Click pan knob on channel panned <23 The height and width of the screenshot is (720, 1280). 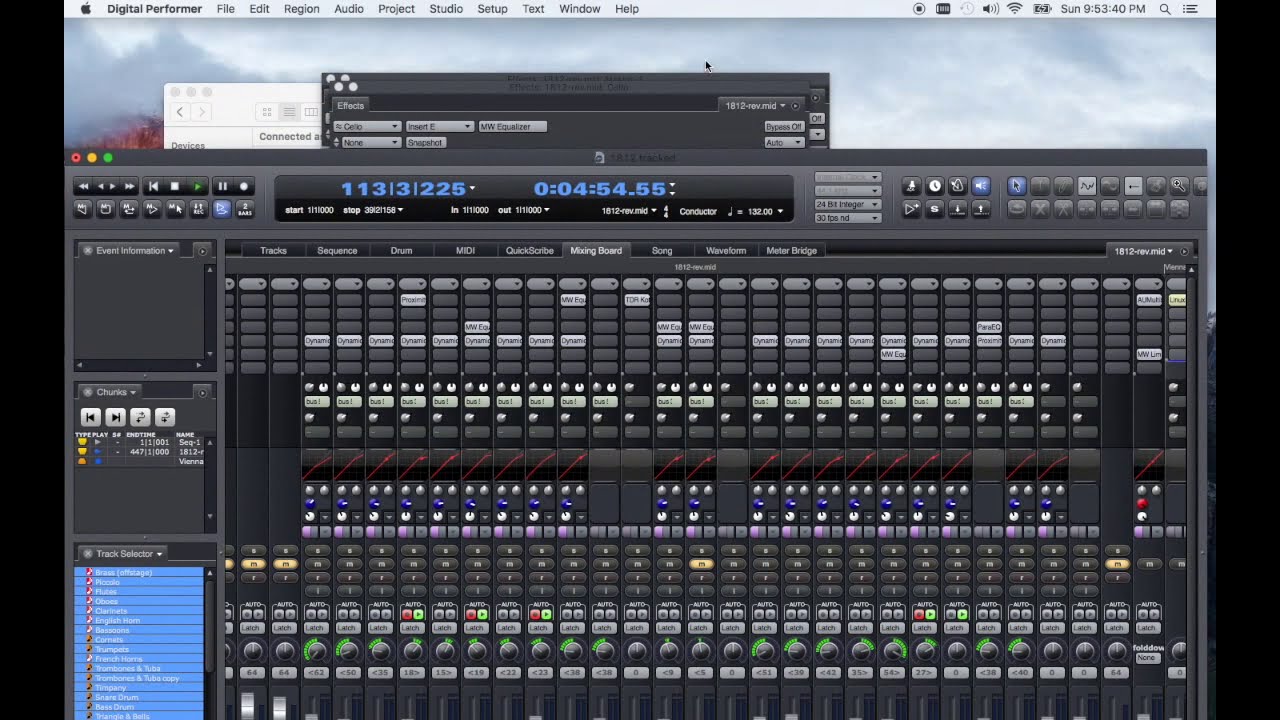point(541,651)
